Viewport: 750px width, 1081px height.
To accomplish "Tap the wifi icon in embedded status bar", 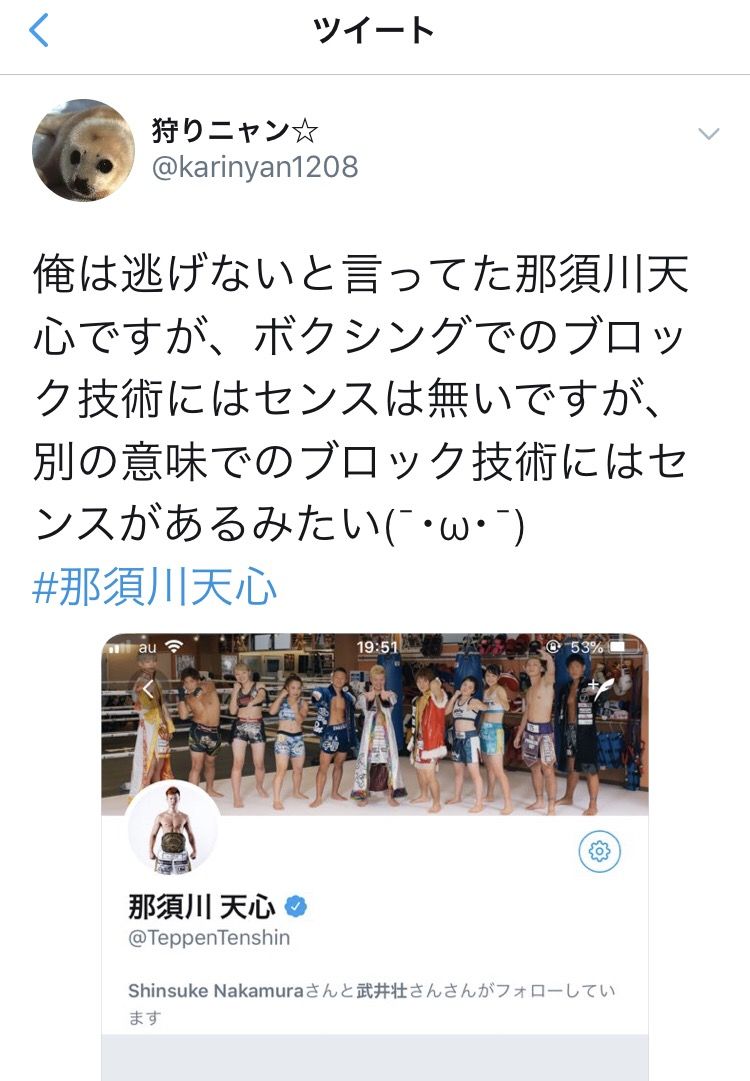I will (174, 647).
